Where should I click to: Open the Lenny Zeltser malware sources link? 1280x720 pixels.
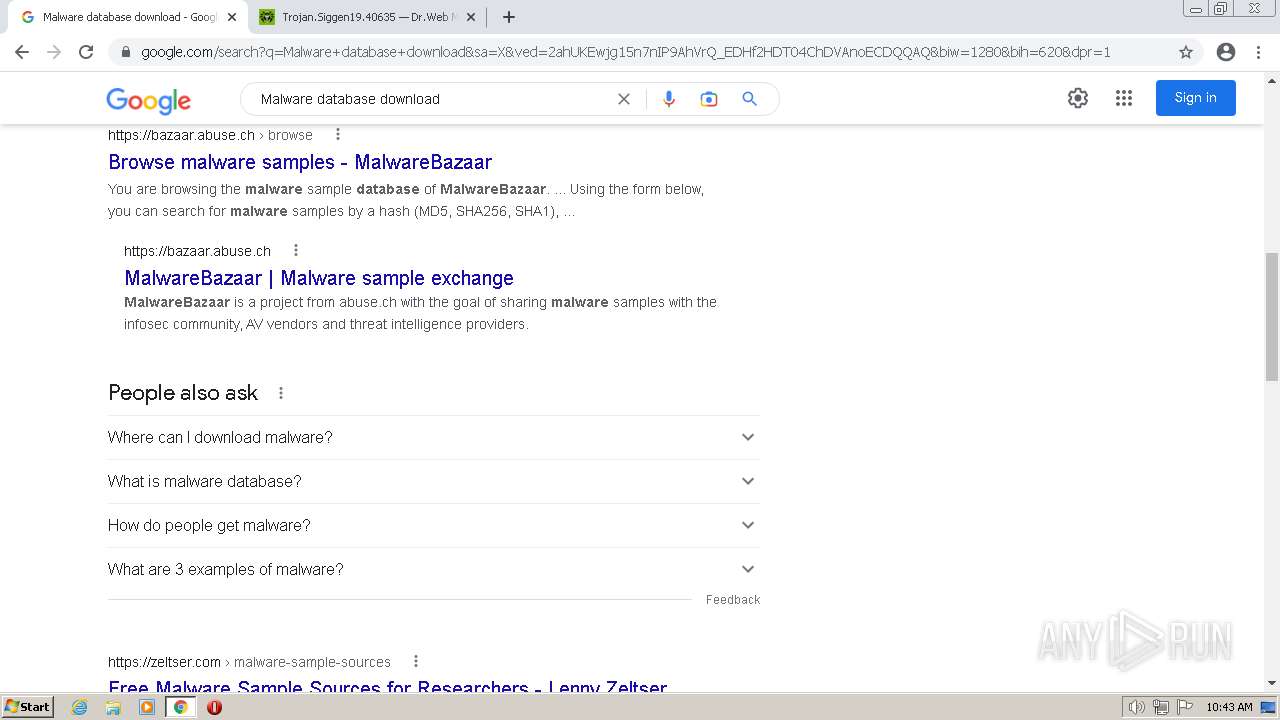[x=388, y=688]
